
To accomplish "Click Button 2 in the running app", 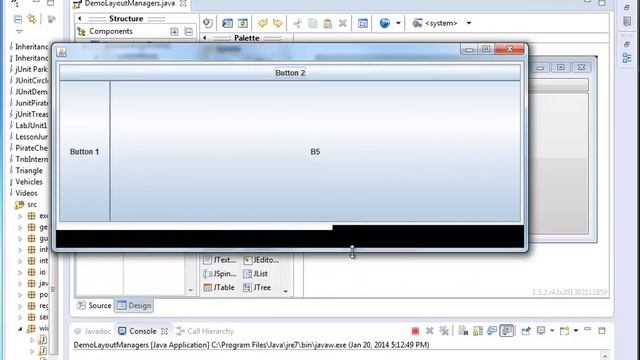I will 290,73.
